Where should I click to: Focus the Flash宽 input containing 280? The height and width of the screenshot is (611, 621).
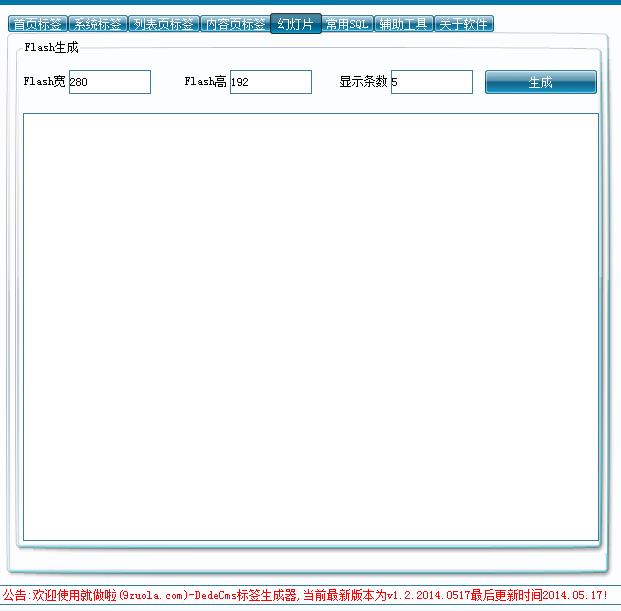(x=109, y=82)
